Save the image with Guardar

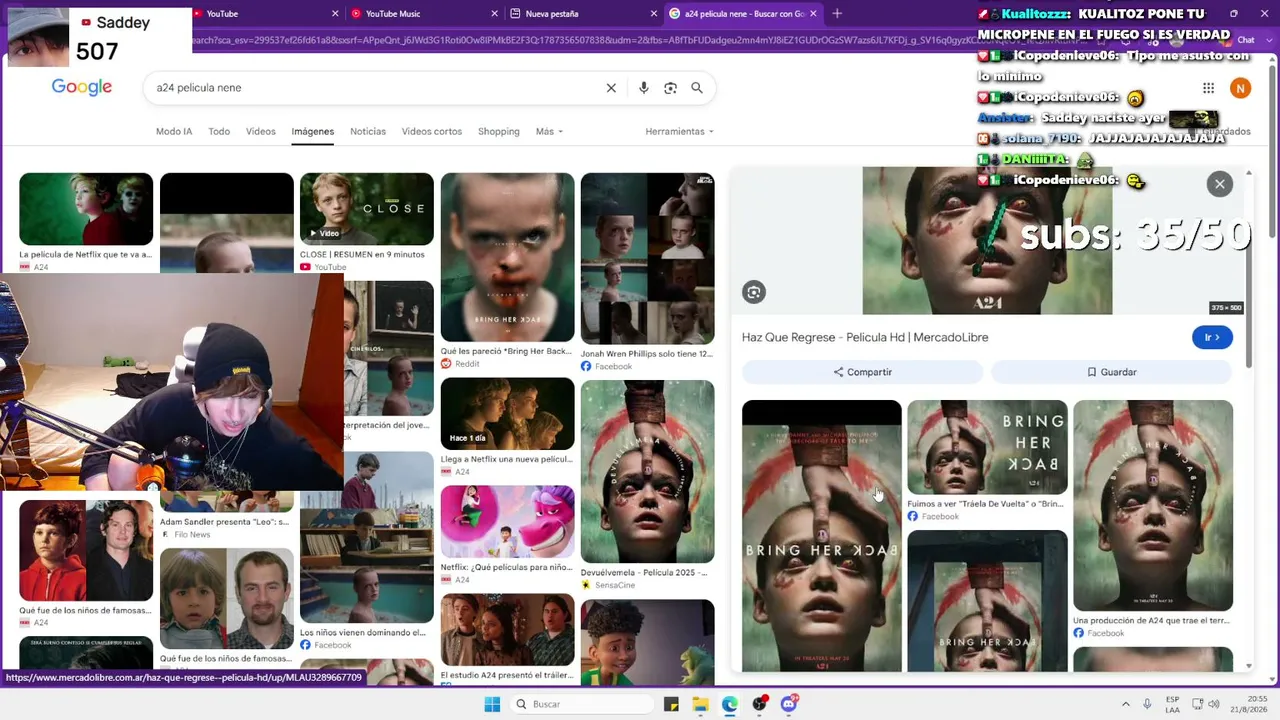[x=1111, y=372]
